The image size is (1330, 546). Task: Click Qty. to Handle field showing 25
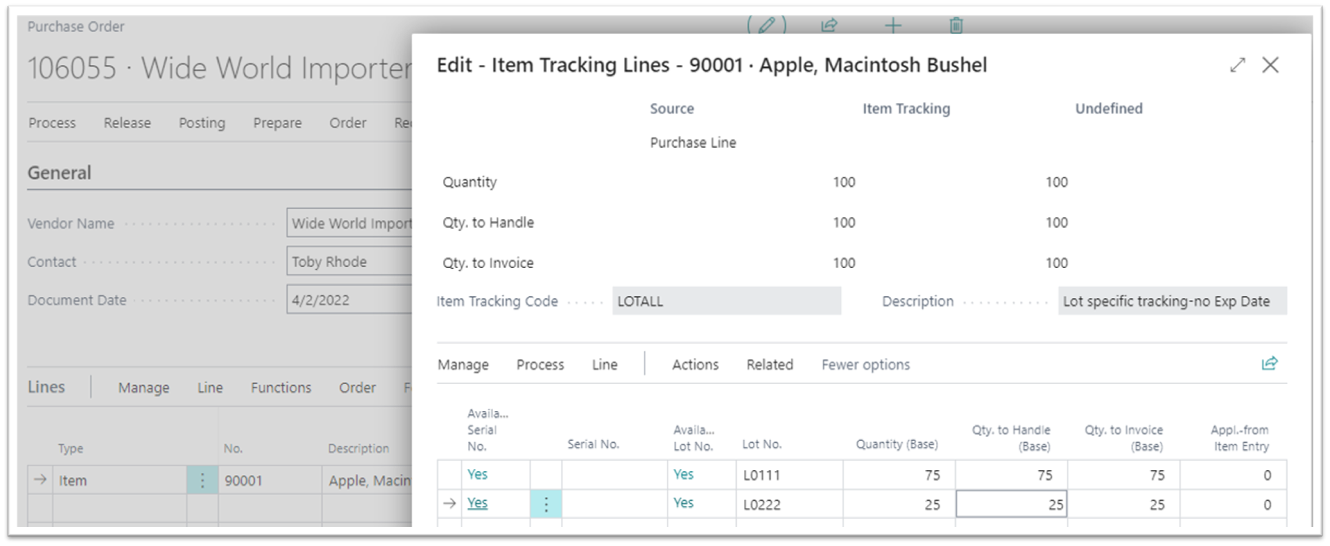pos(1011,505)
